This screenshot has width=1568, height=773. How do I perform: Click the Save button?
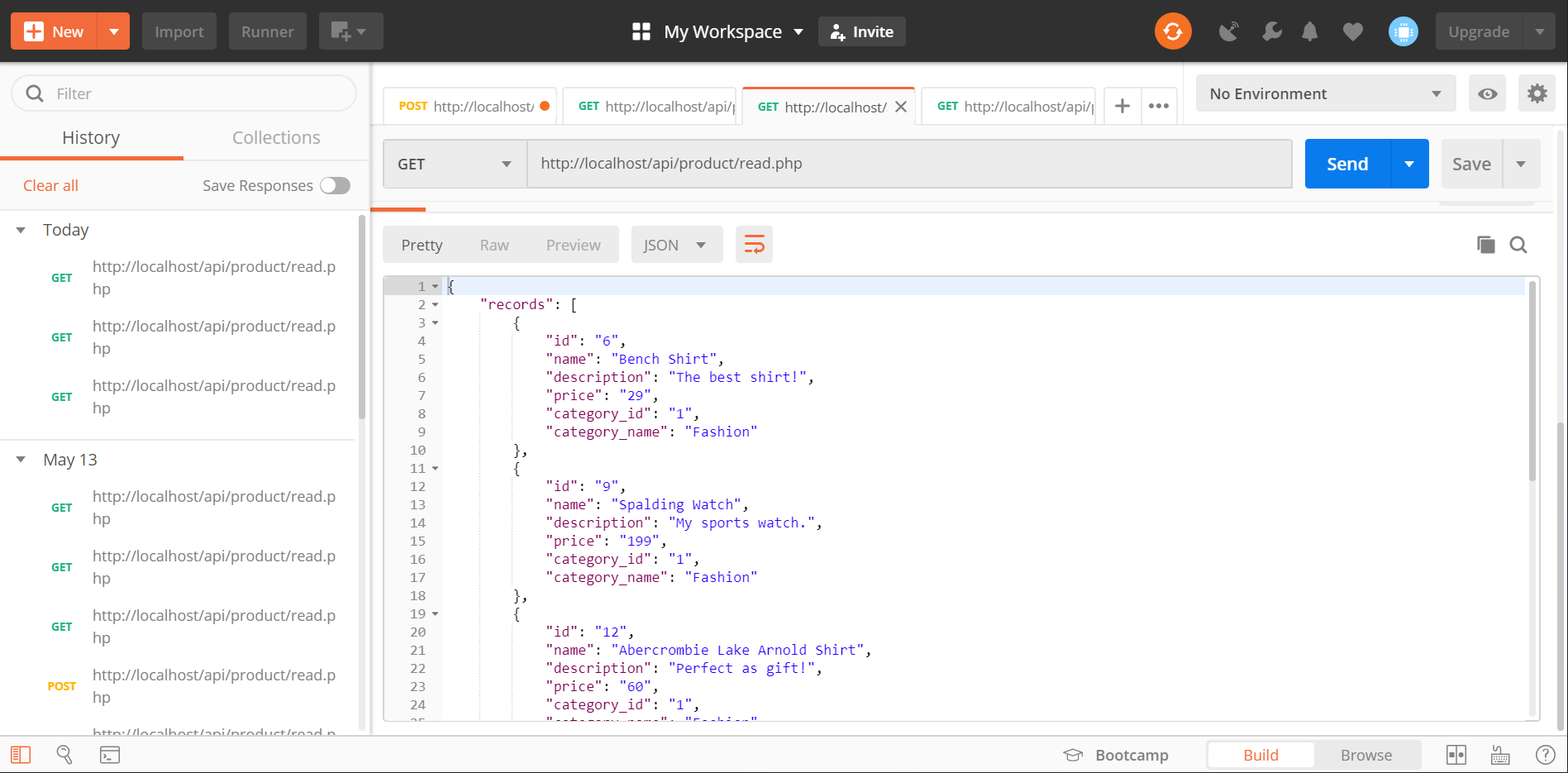click(1471, 164)
